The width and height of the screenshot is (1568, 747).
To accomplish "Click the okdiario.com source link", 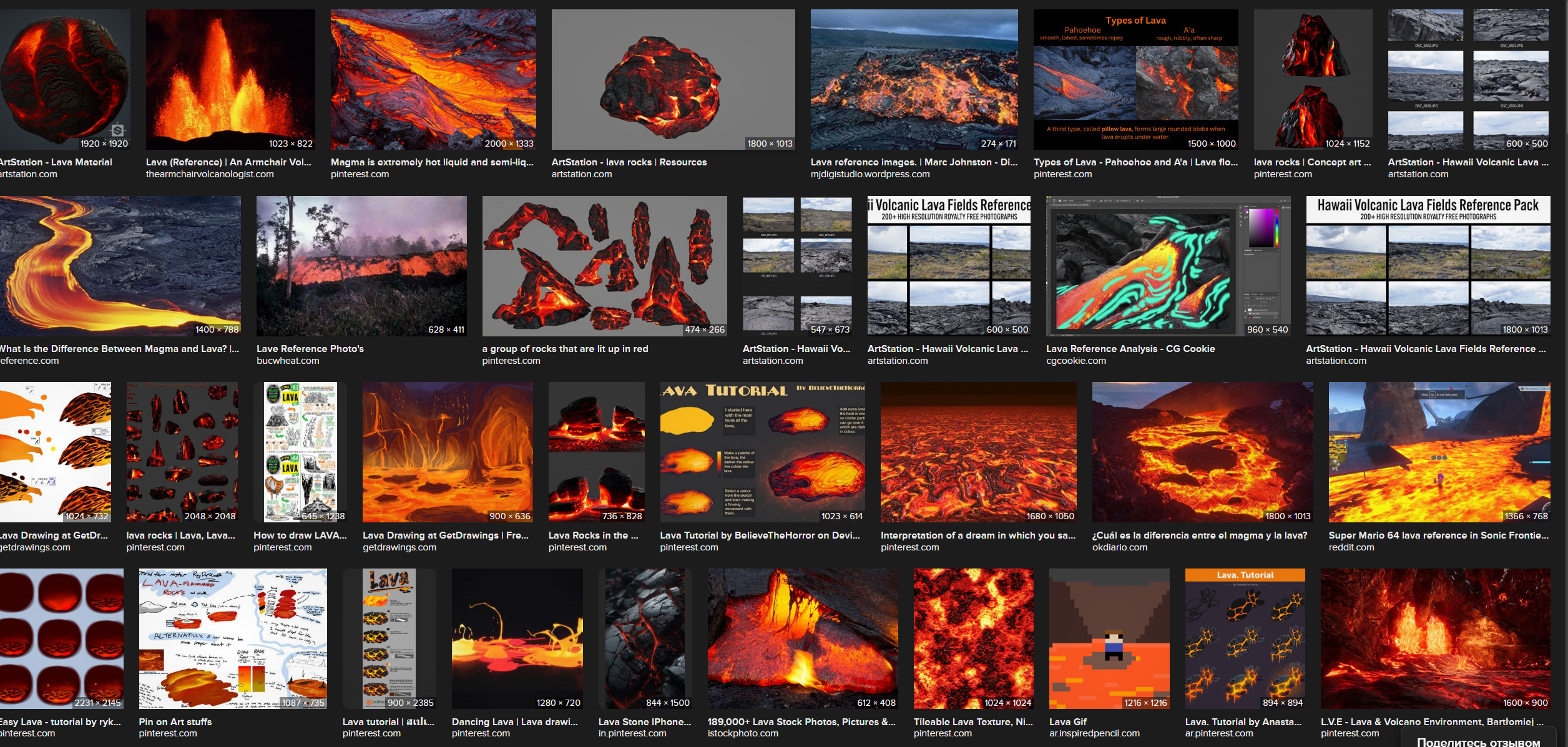I will pos(1119,547).
